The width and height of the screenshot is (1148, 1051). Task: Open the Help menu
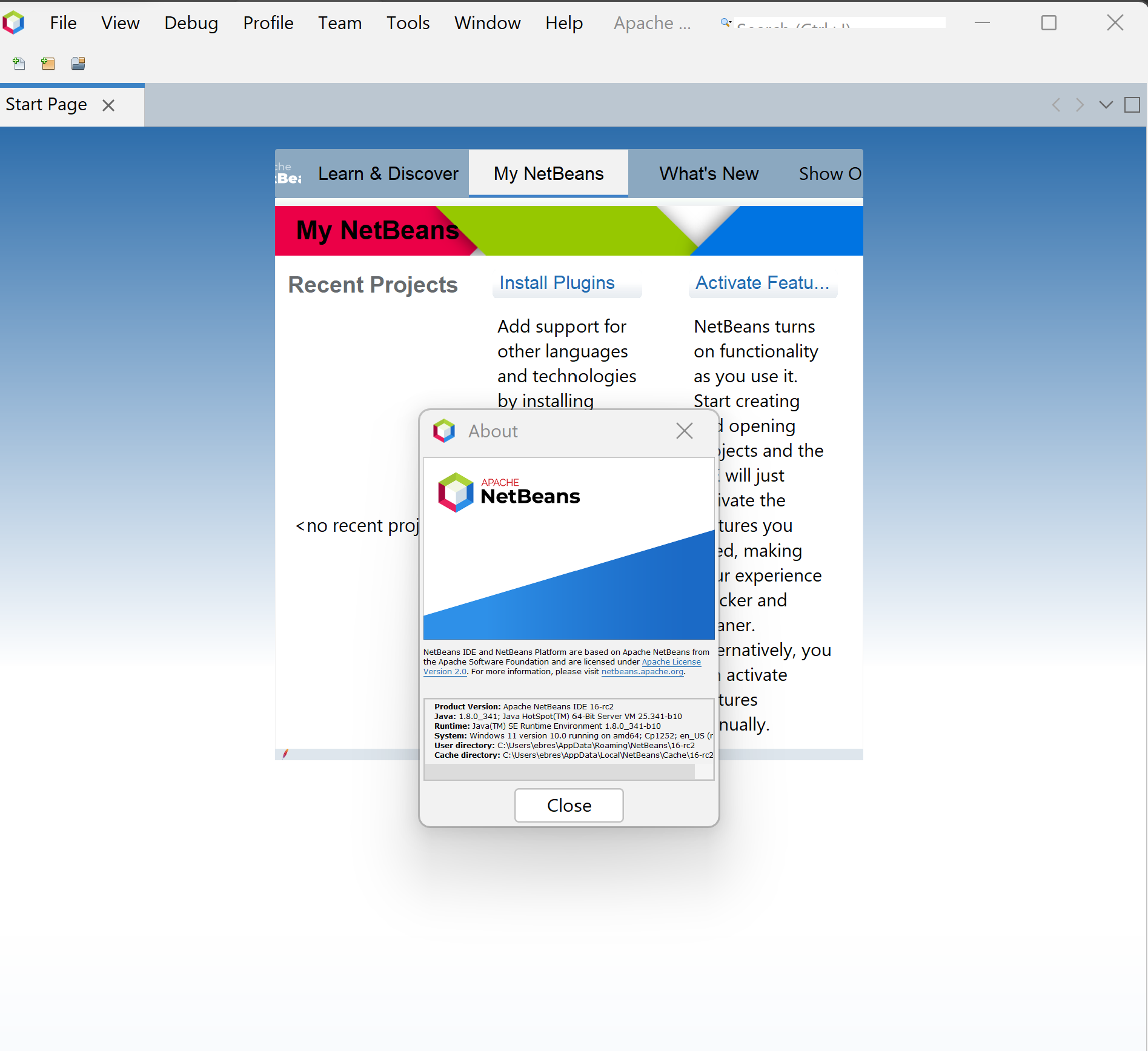tap(563, 23)
